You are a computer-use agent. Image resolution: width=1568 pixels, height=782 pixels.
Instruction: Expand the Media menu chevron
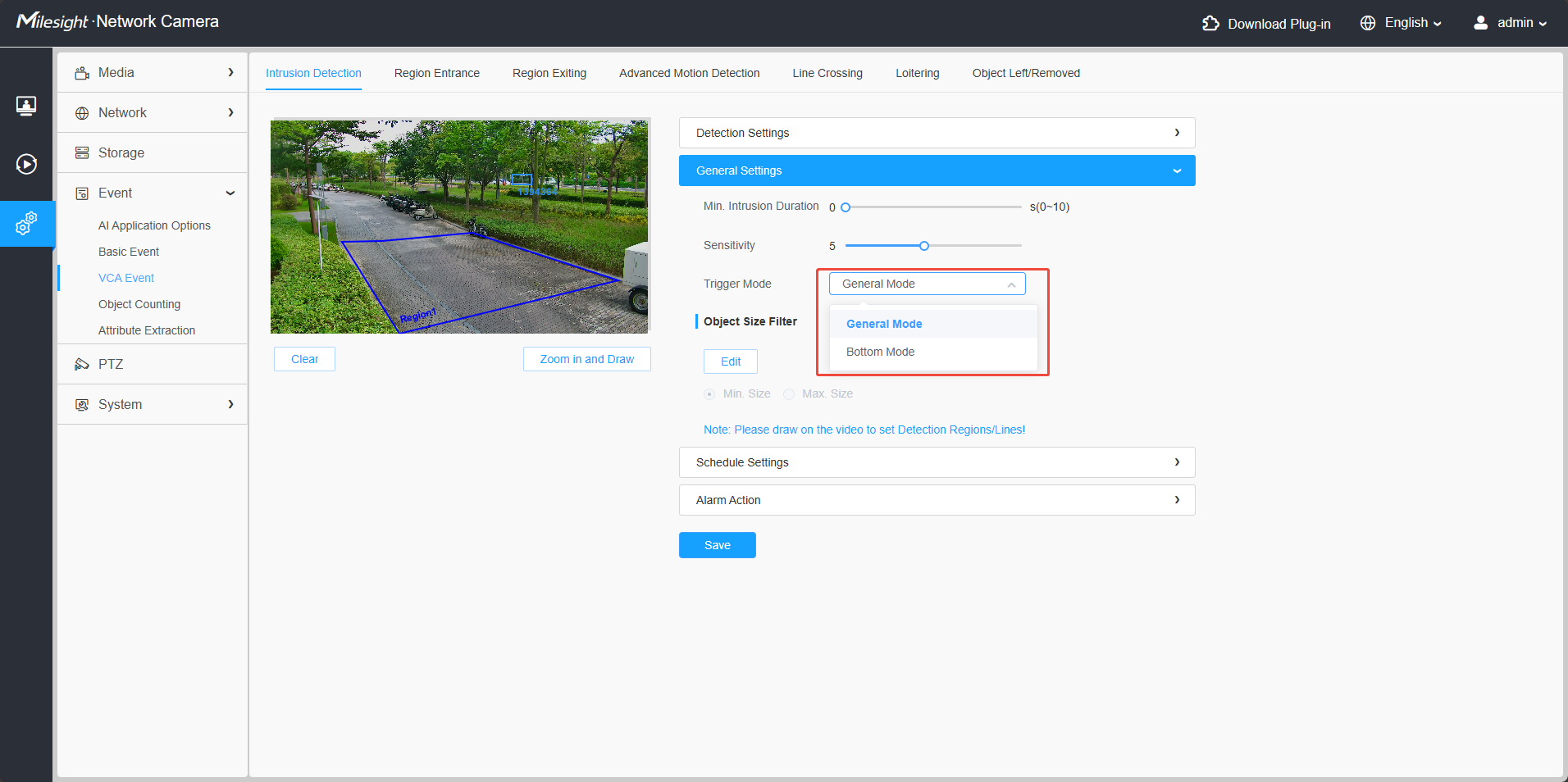click(230, 72)
